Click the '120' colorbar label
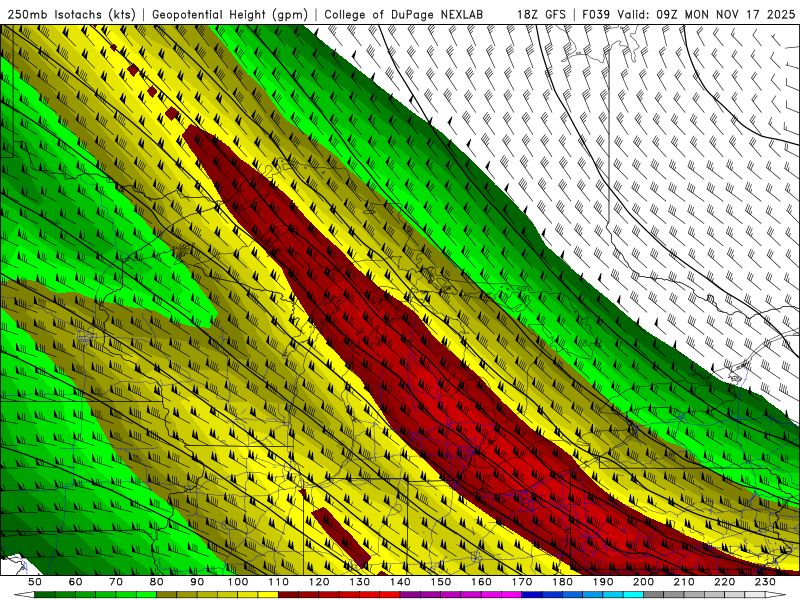The width and height of the screenshot is (800, 600). pos(319,582)
